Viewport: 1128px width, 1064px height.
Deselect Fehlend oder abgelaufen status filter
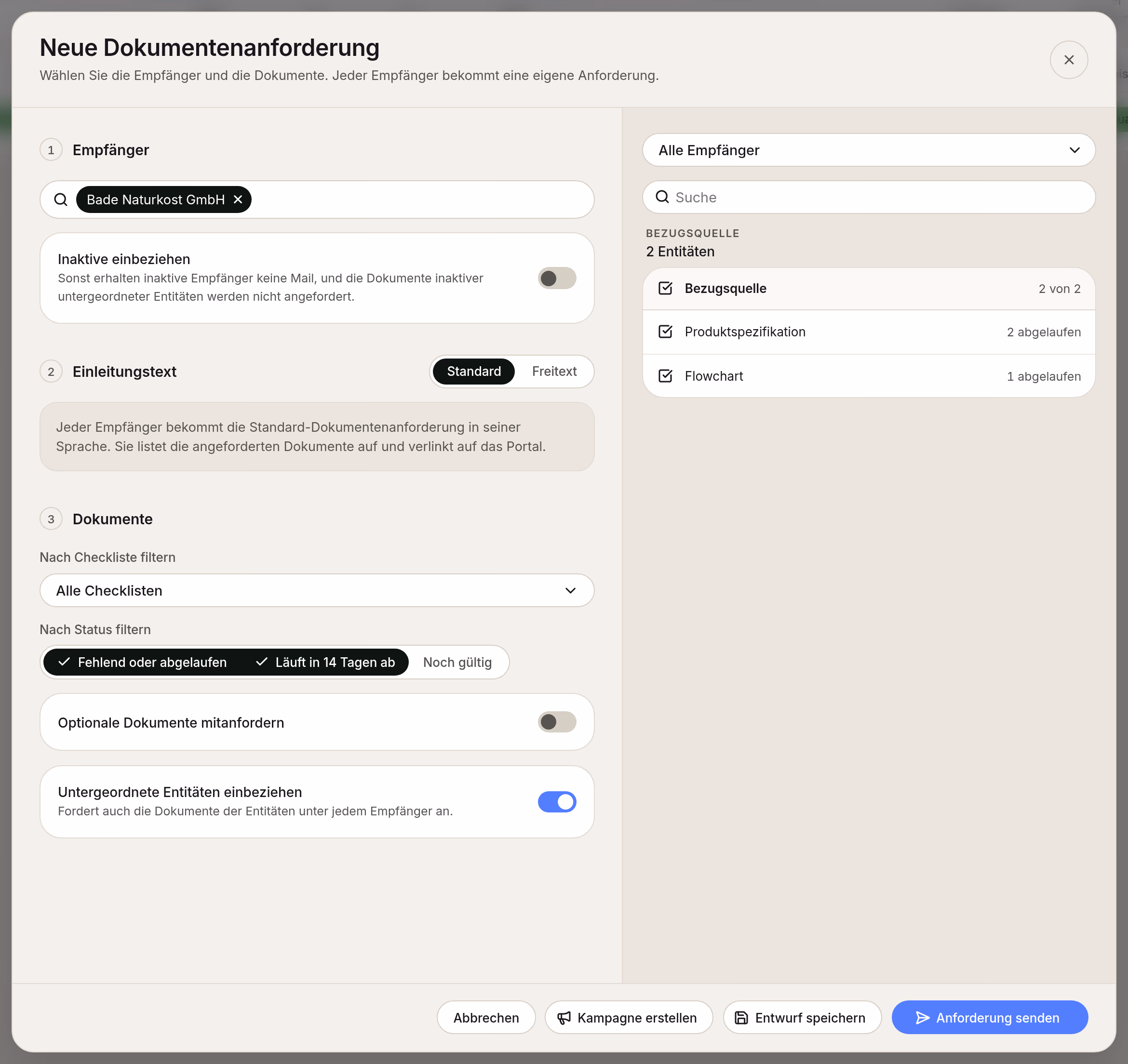[142, 662]
